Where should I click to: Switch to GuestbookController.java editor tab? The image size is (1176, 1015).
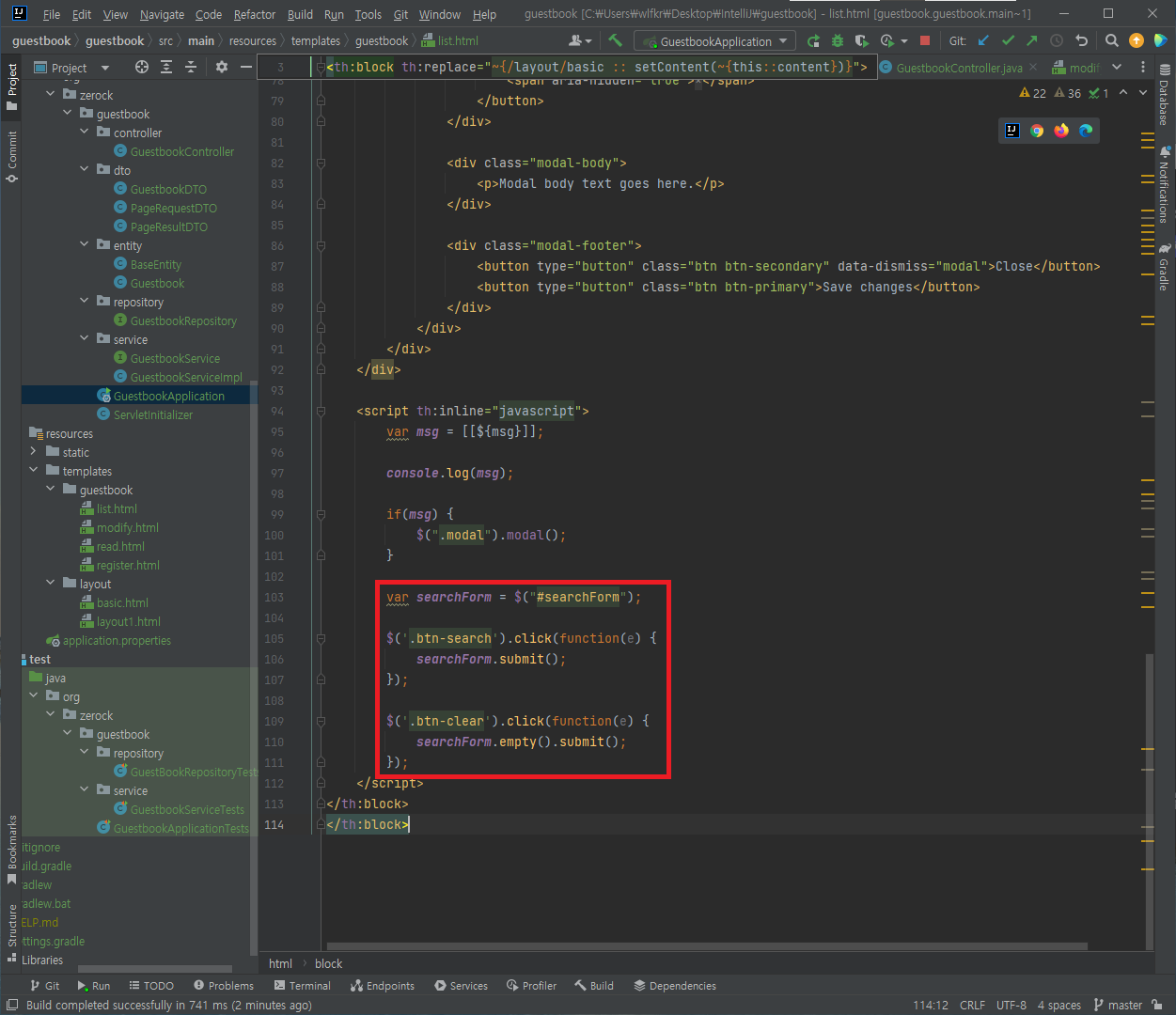point(959,68)
